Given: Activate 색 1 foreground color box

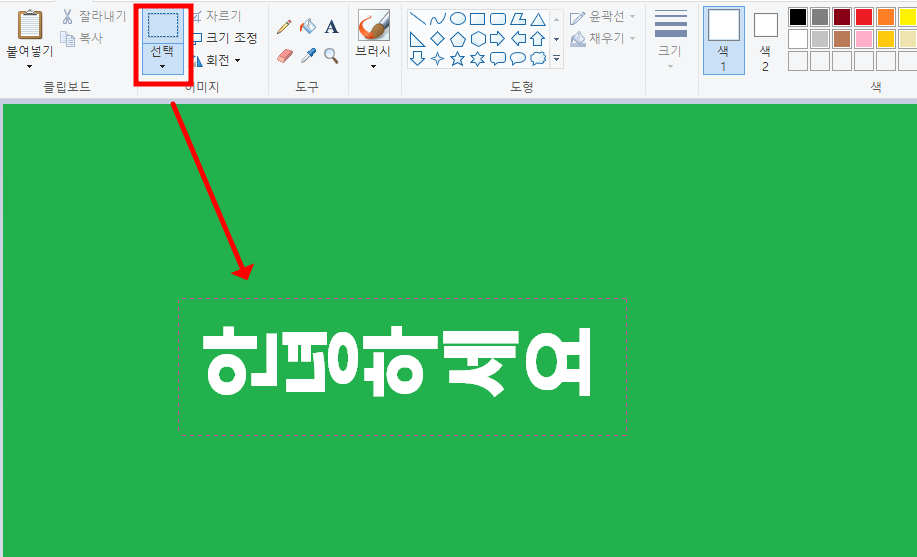Looking at the screenshot, I should point(723,40).
